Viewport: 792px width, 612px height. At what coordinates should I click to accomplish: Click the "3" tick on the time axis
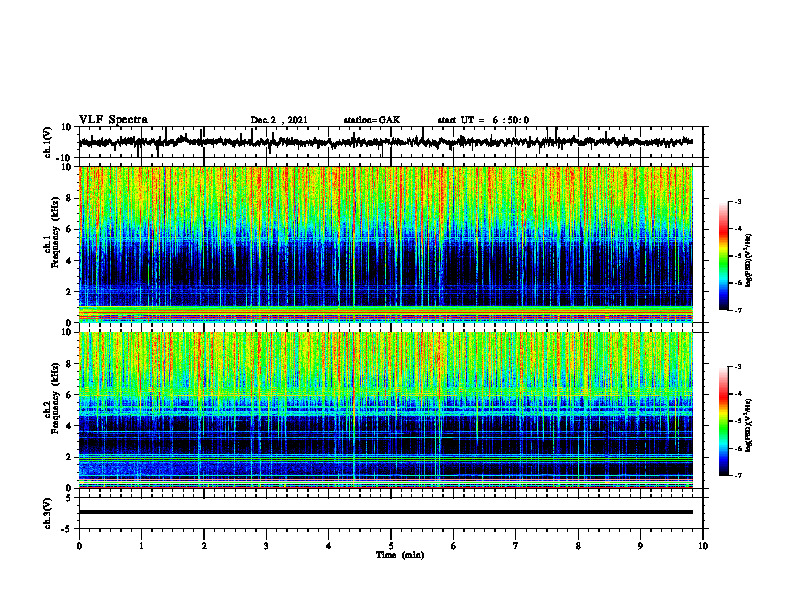(266, 546)
